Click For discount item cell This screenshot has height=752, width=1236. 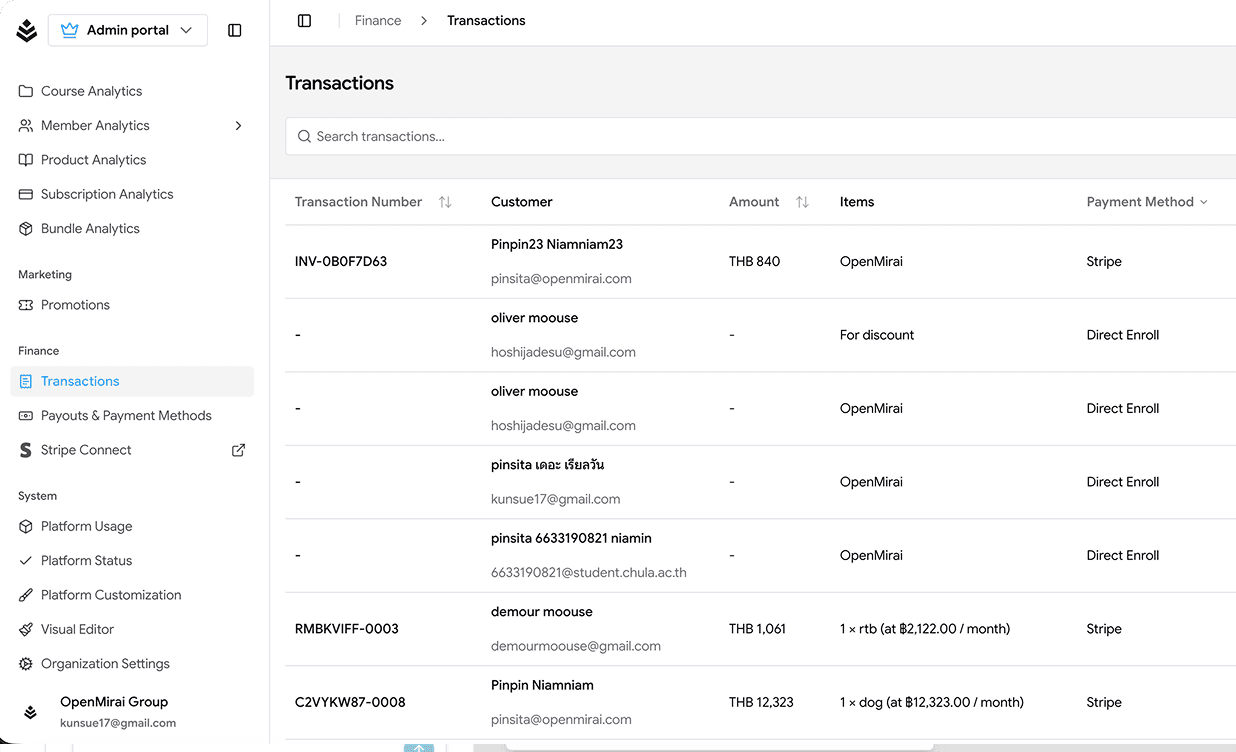click(877, 335)
